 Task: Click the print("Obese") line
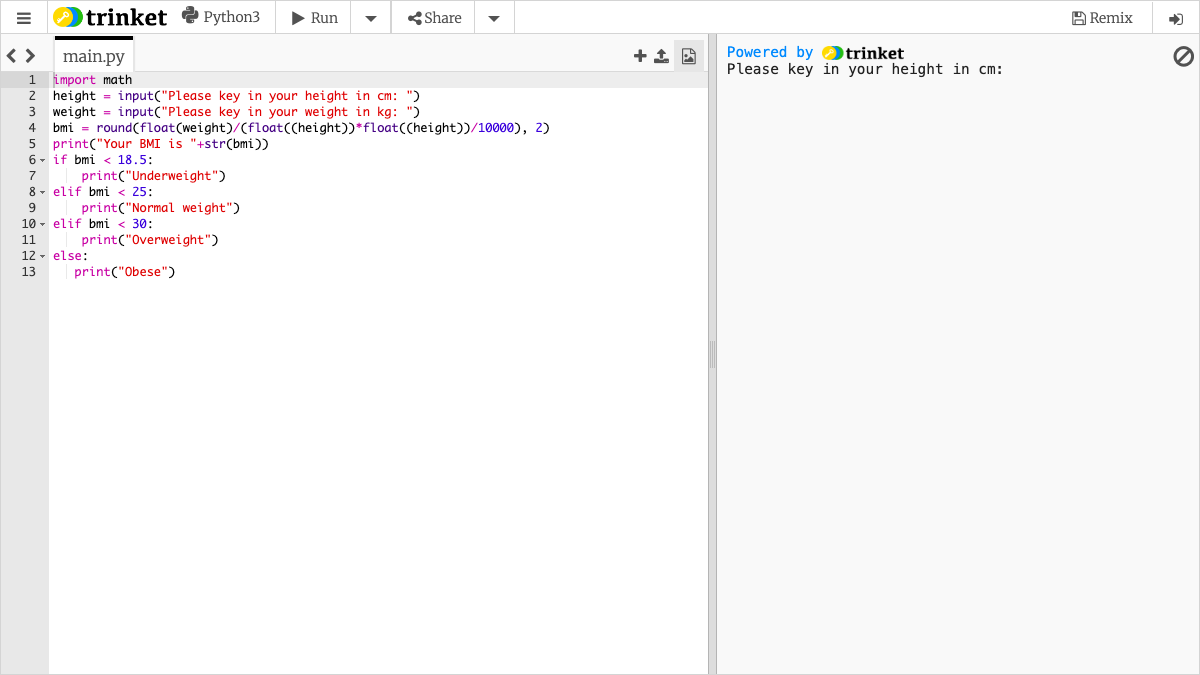125,272
